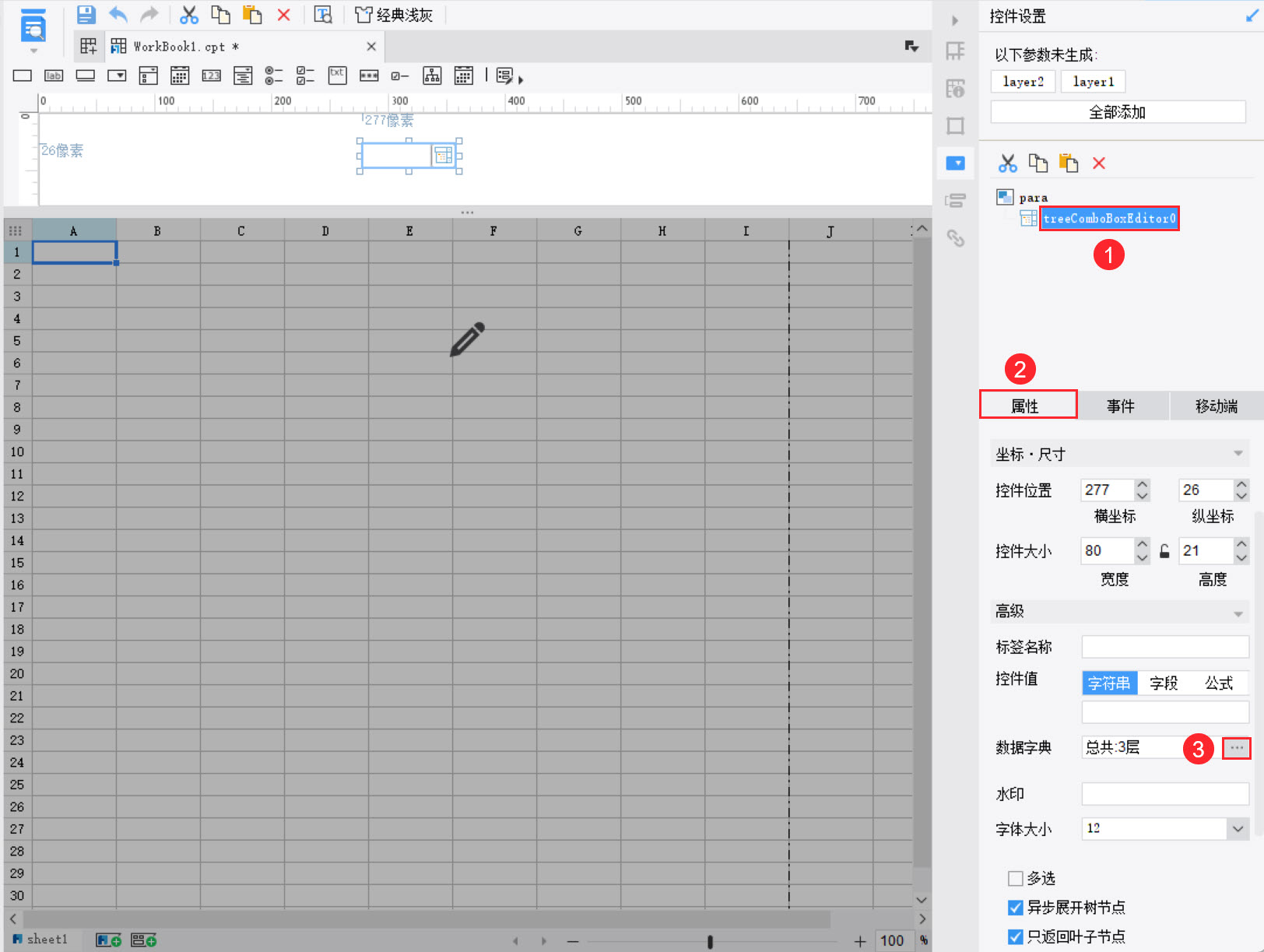Image resolution: width=1264 pixels, height=952 pixels.
Task: Click the zoom in plus button
Action: 859,941
